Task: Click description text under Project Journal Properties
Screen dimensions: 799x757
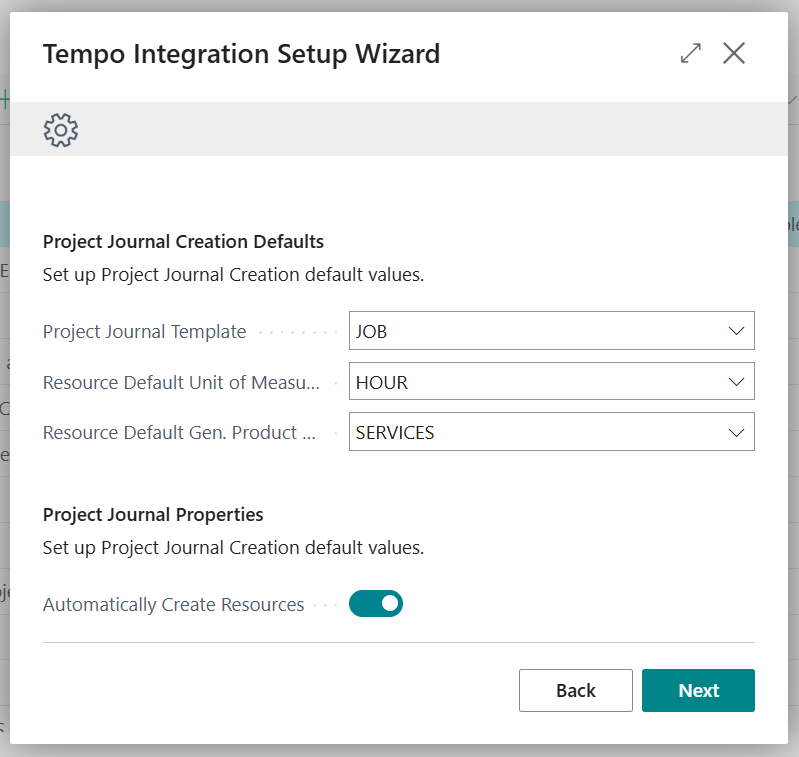Action: coord(233,548)
